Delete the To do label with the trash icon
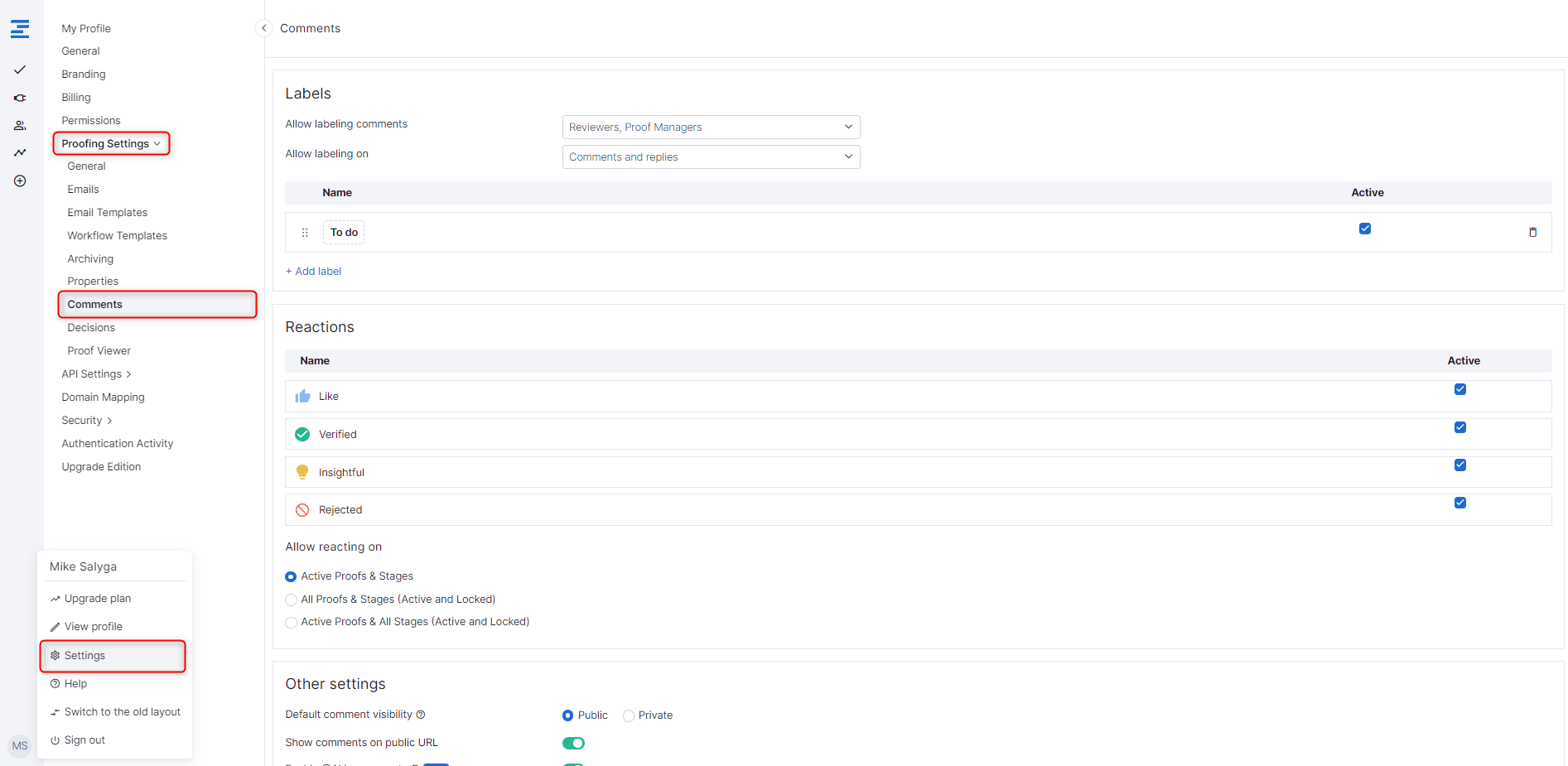Viewport: 1568px width, 766px height. (1532, 233)
